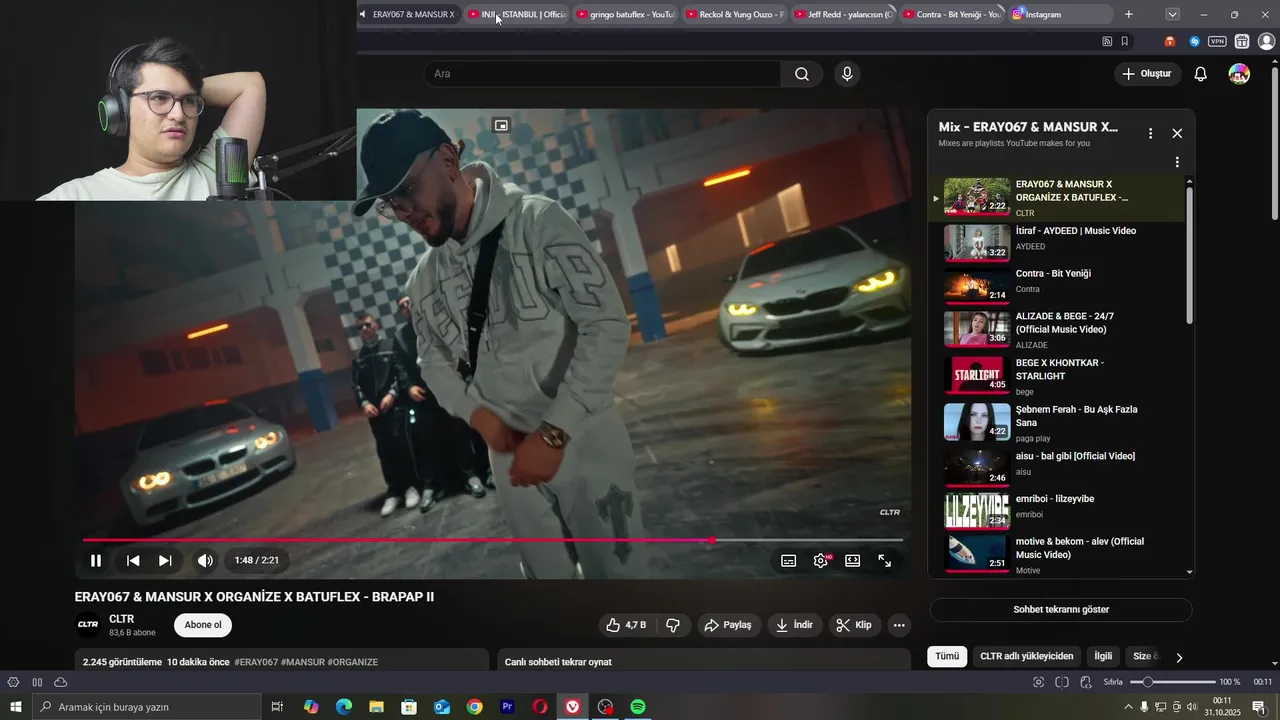Like the video with 4,7 B
The height and width of the screenshot is (720, 1280).
(x=625, y=625)
